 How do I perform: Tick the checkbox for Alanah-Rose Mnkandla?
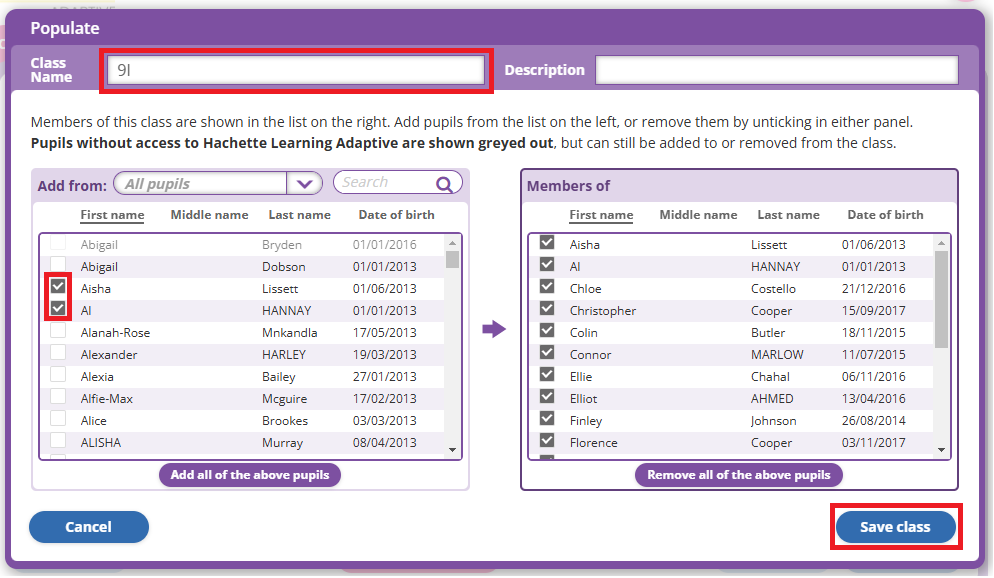click(x=58, y=331)
